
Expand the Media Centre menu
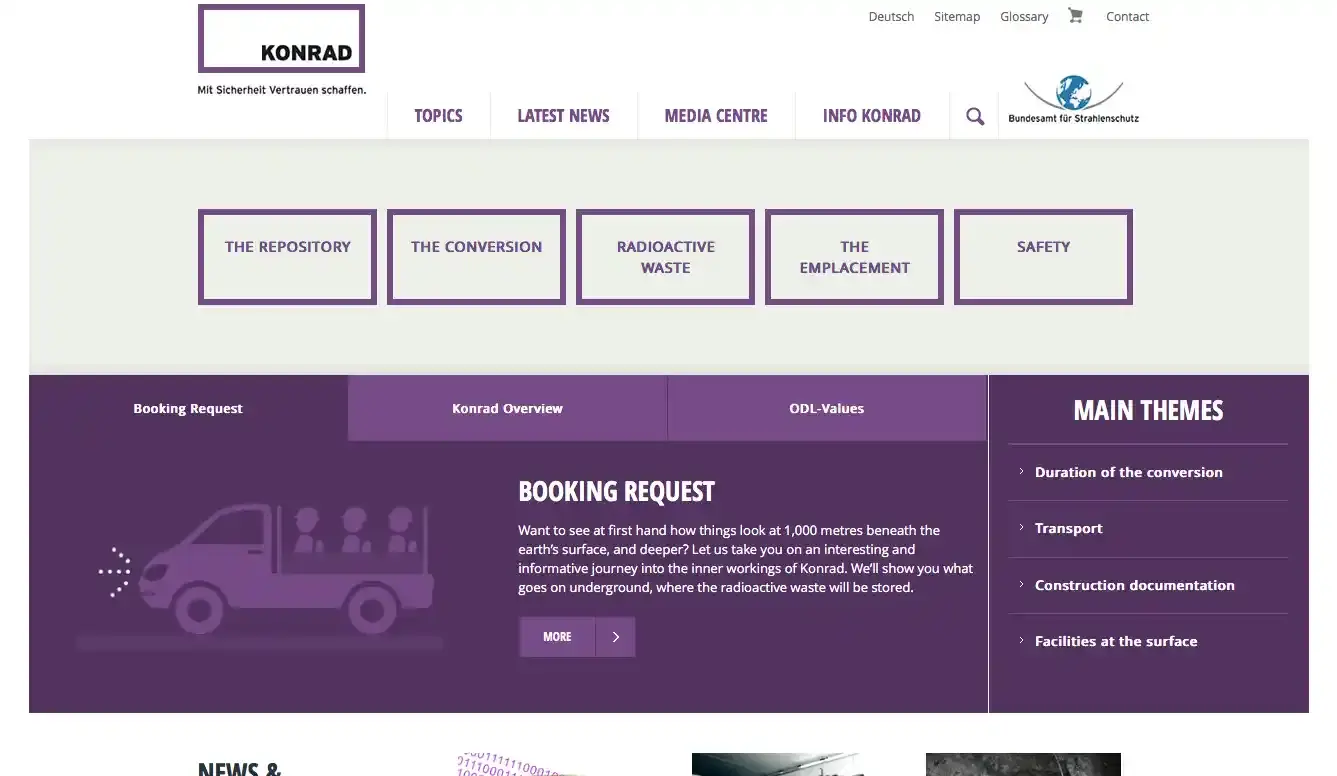click(x=716, y=116)
